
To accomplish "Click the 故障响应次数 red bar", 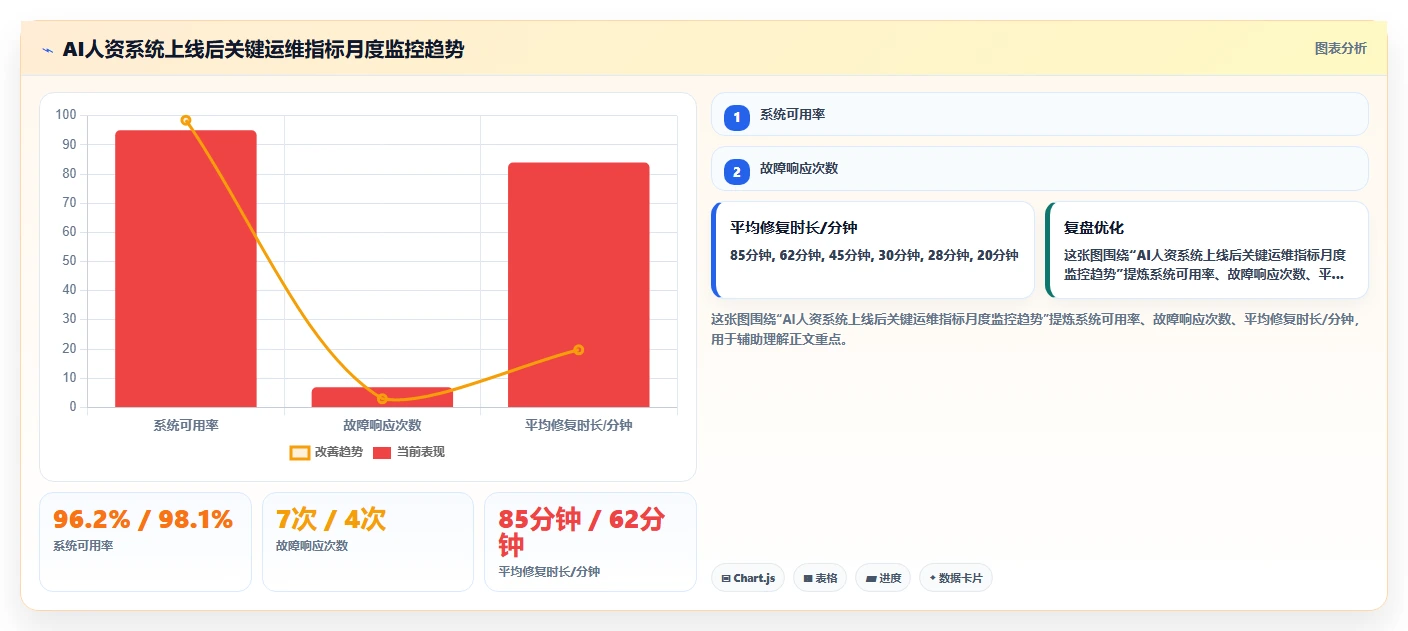I will click(x=382, y=397).
